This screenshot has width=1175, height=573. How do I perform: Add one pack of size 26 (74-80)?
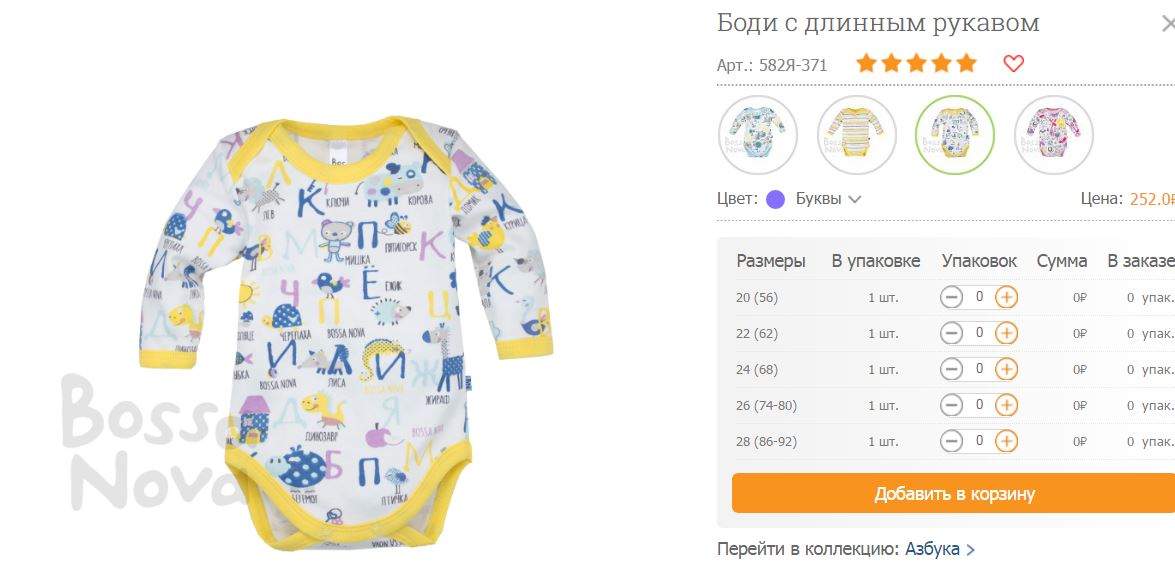1006,405
